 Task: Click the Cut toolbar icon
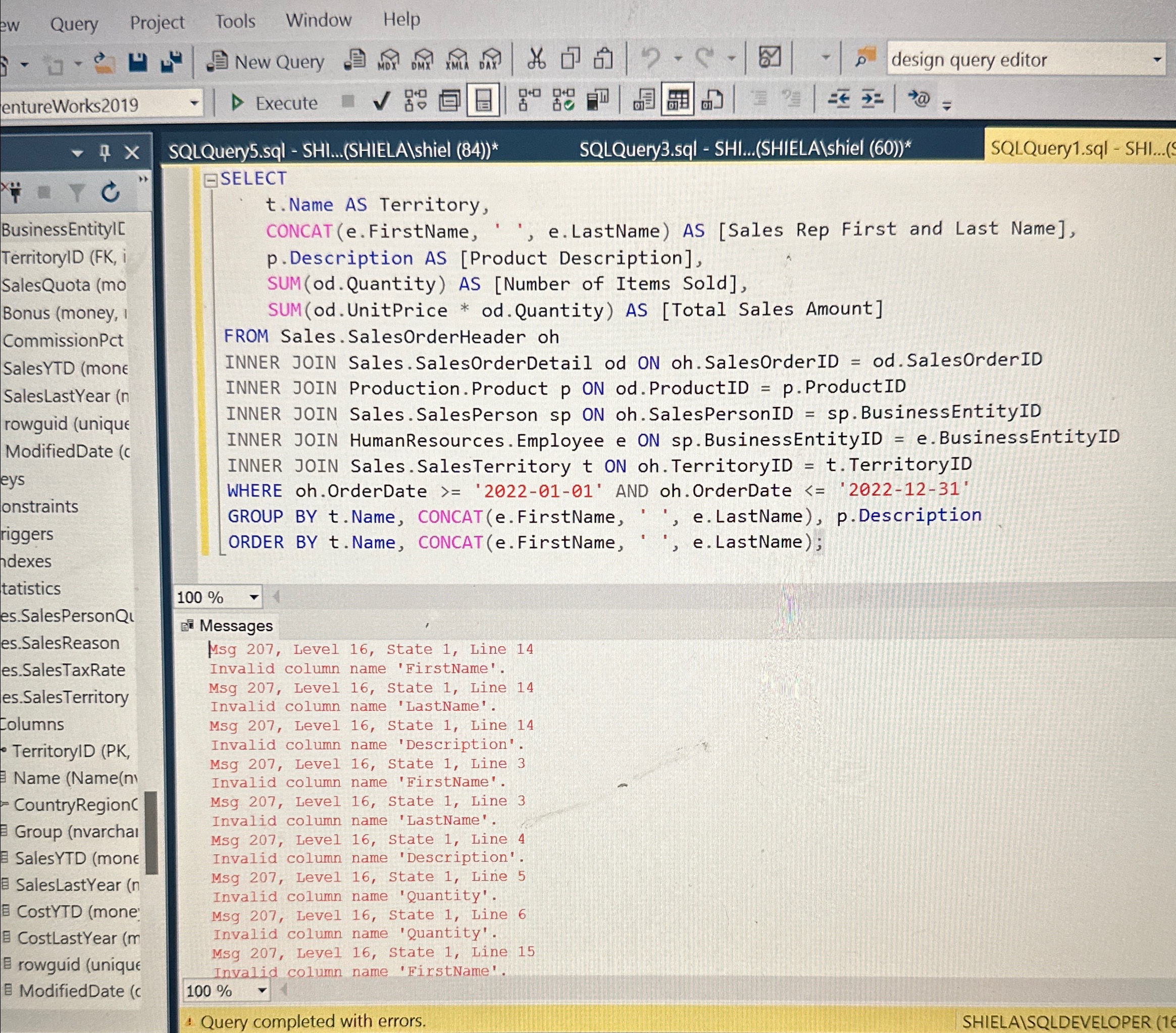coord(536,59)
